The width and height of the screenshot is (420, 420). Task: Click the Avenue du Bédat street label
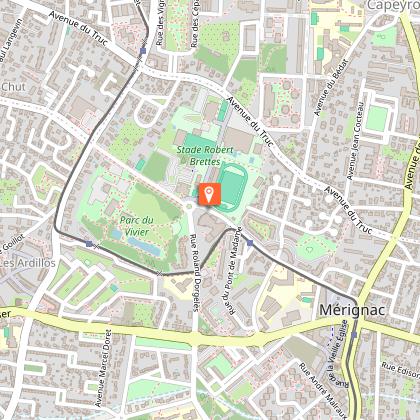[331, 88]
